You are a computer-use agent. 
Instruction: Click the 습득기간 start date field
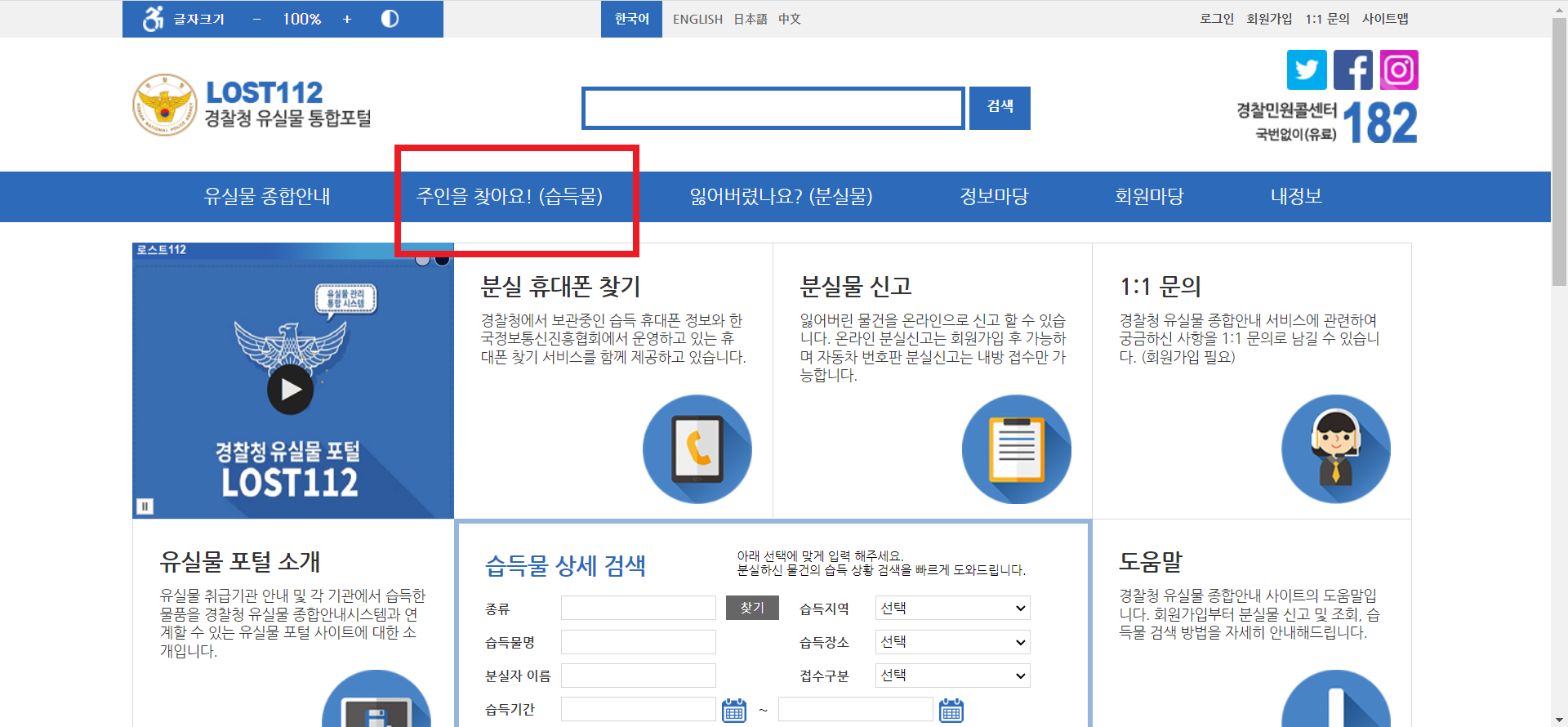[639, 709]
